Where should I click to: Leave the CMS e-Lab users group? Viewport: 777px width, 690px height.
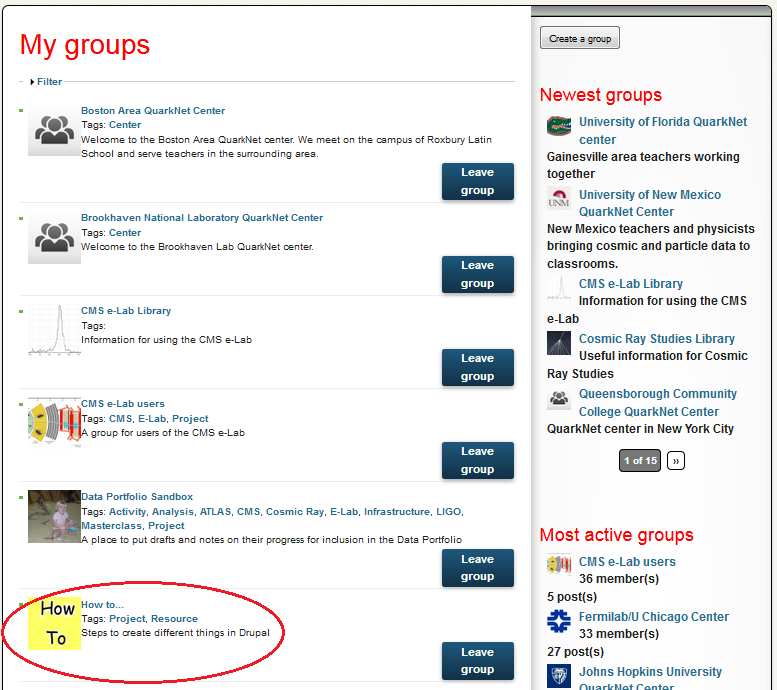[478, 460]
